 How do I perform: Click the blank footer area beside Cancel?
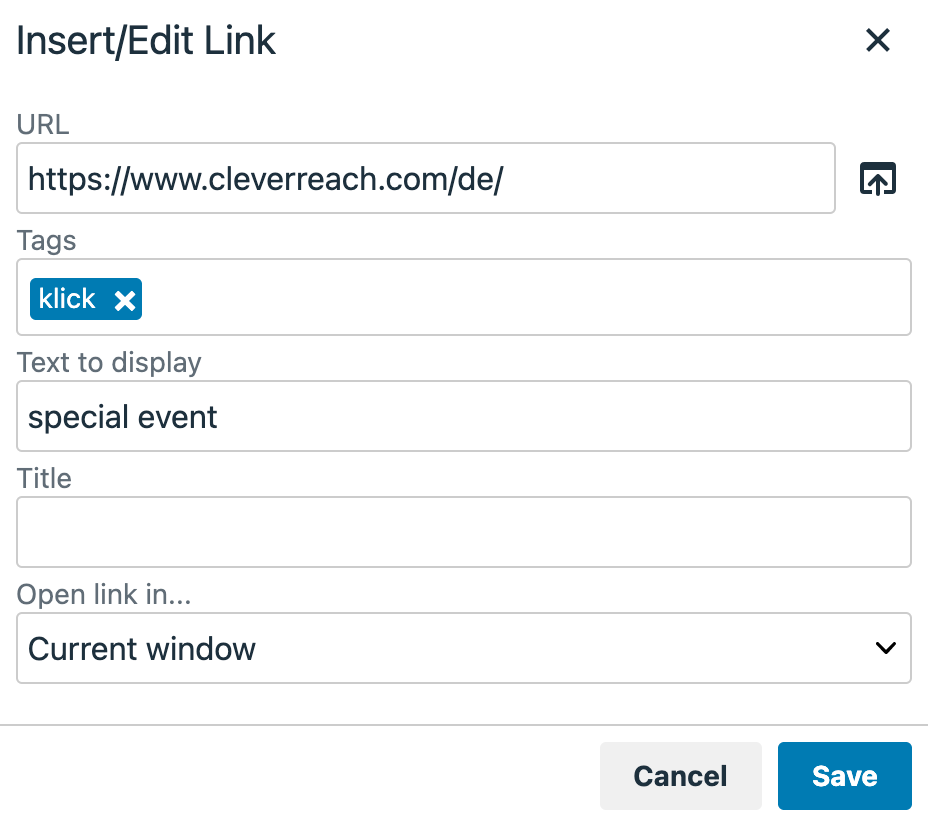pyautogui.click(x=300, y=776)
